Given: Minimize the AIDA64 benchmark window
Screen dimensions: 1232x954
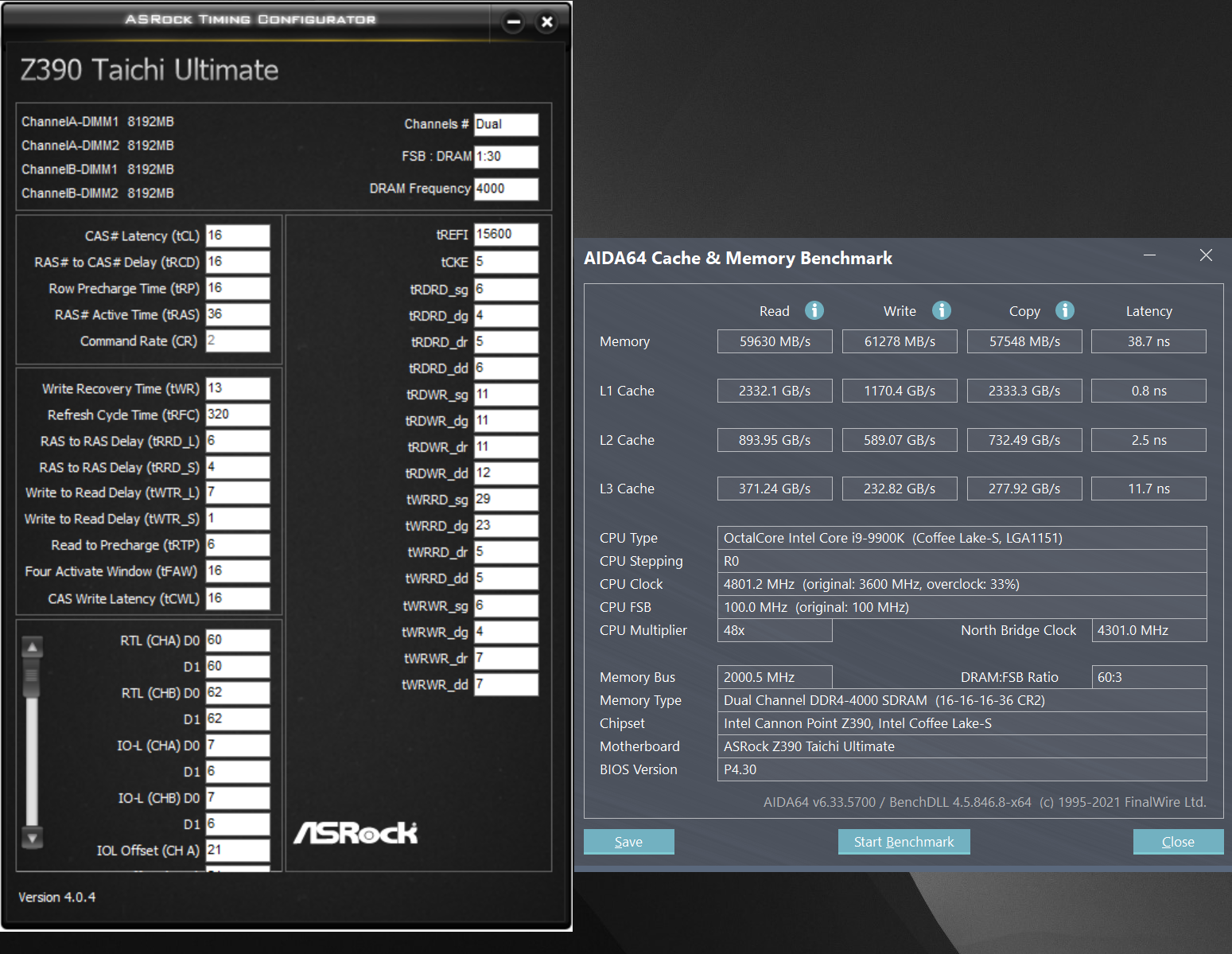Looking at the screenshot, I should (x=1149, y=255).
